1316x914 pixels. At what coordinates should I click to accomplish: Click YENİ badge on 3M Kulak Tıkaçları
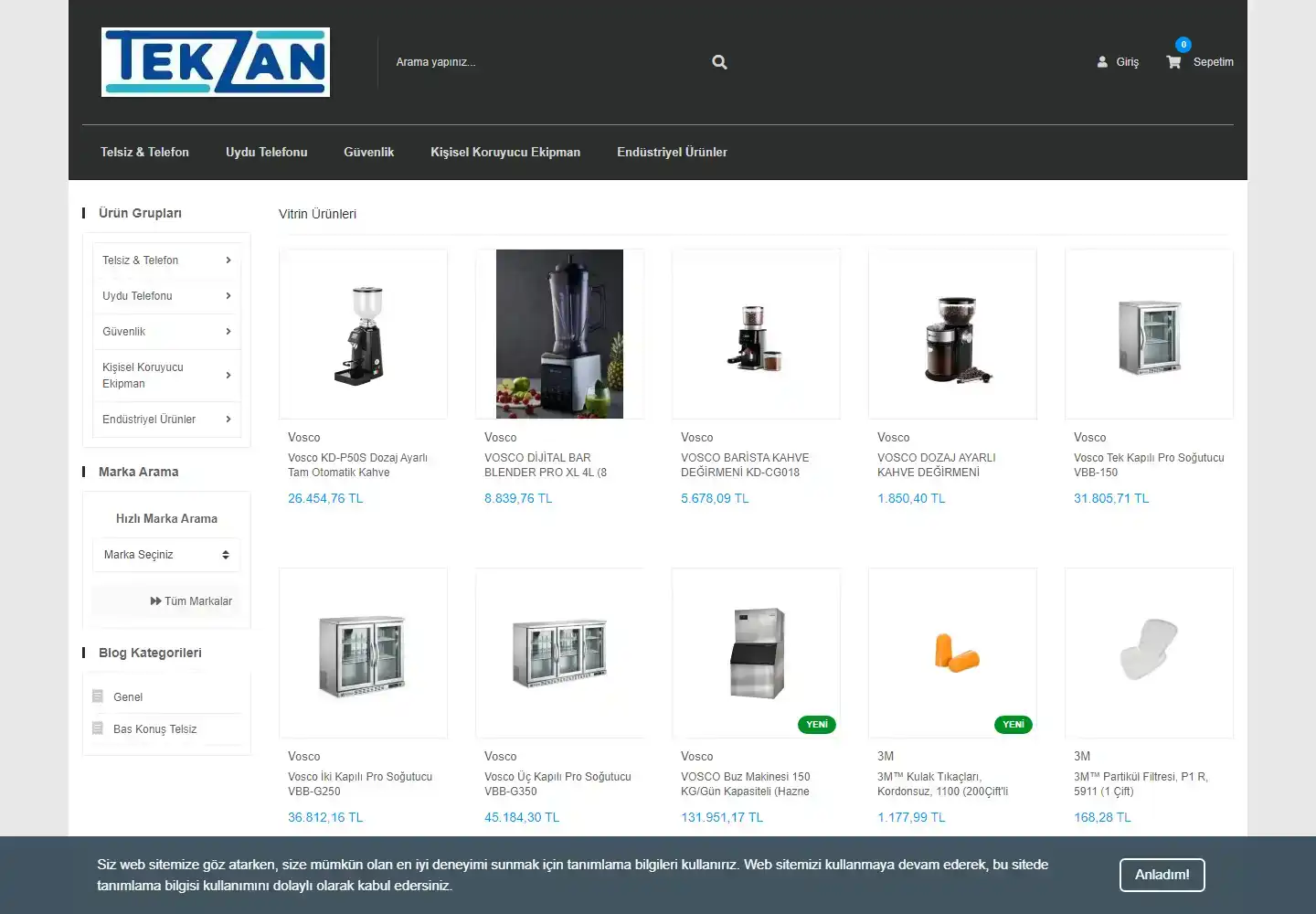coord(1014,725)
